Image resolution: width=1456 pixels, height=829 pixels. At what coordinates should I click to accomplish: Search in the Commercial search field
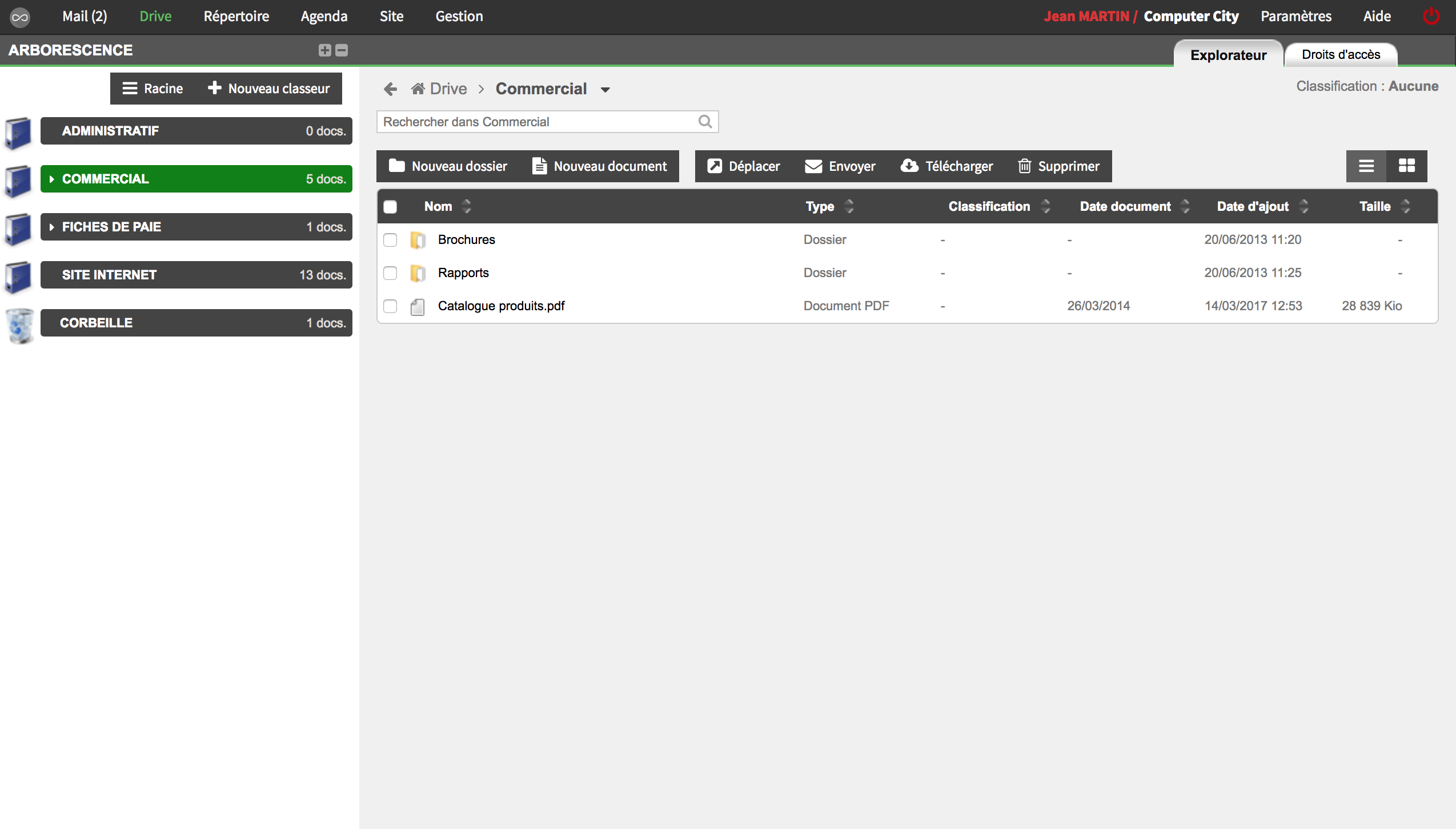point(547,122)
